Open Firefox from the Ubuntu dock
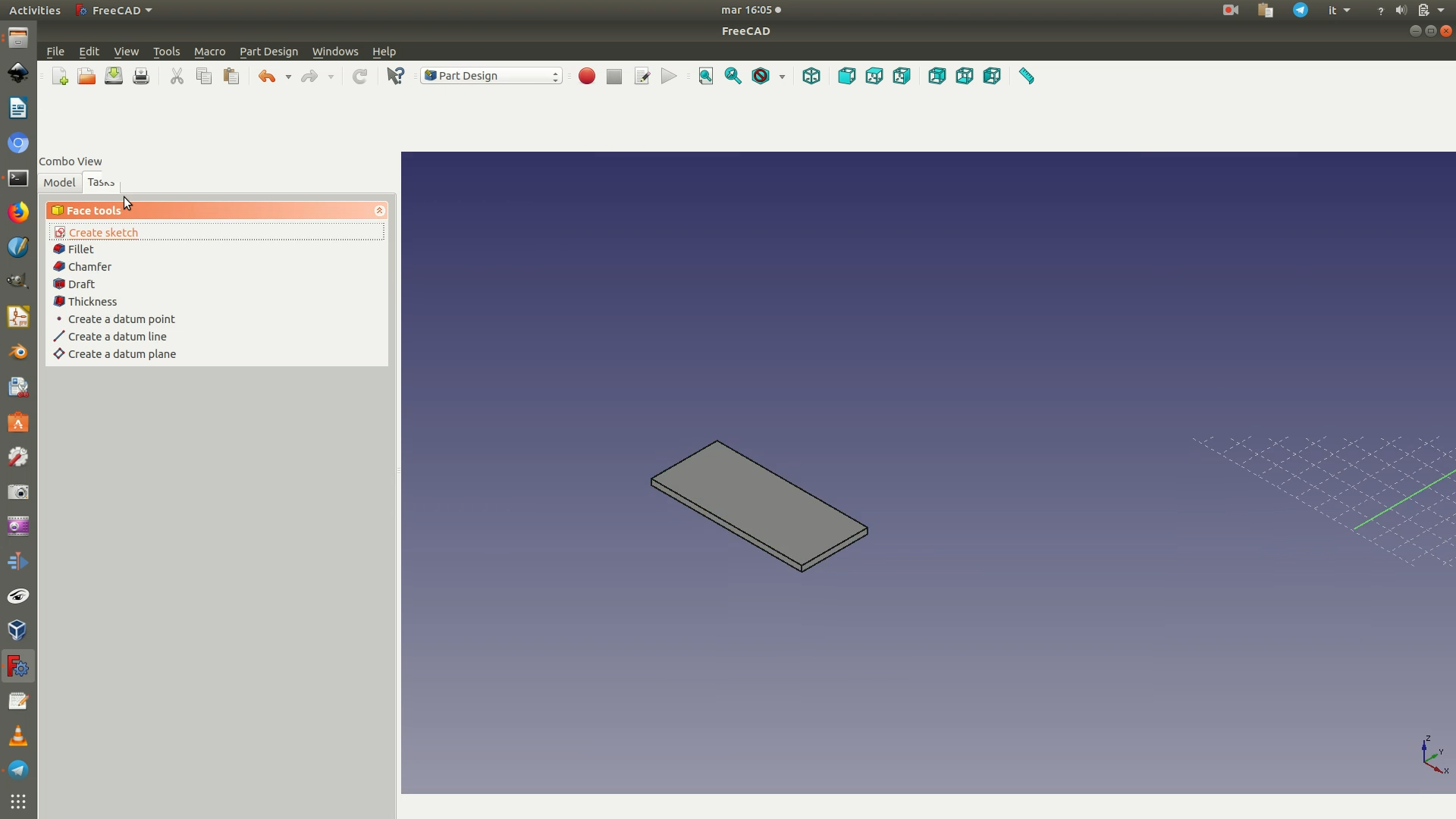1456x819 pixels. point(18,212)
